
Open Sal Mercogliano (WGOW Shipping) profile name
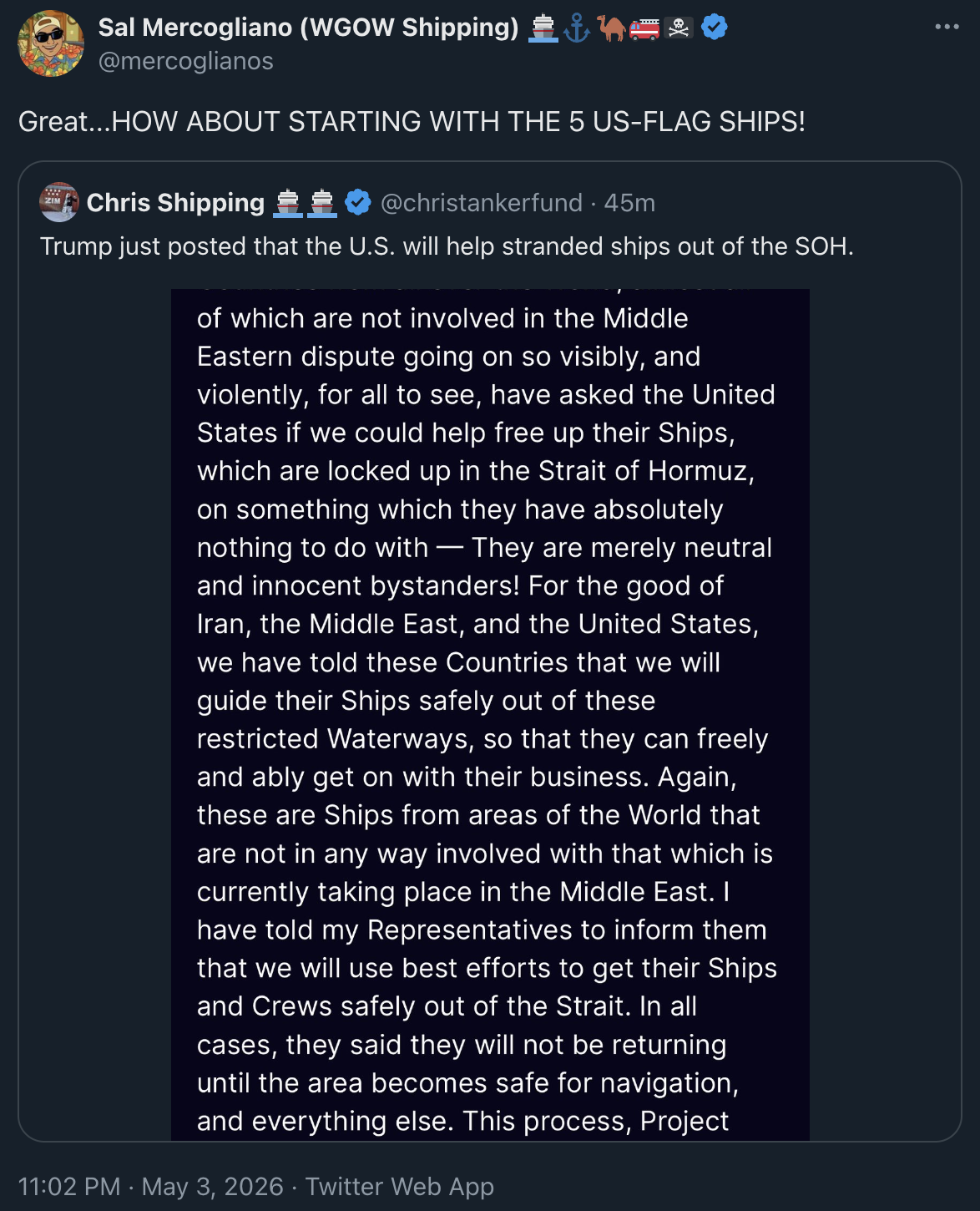[x=309, y=28]
